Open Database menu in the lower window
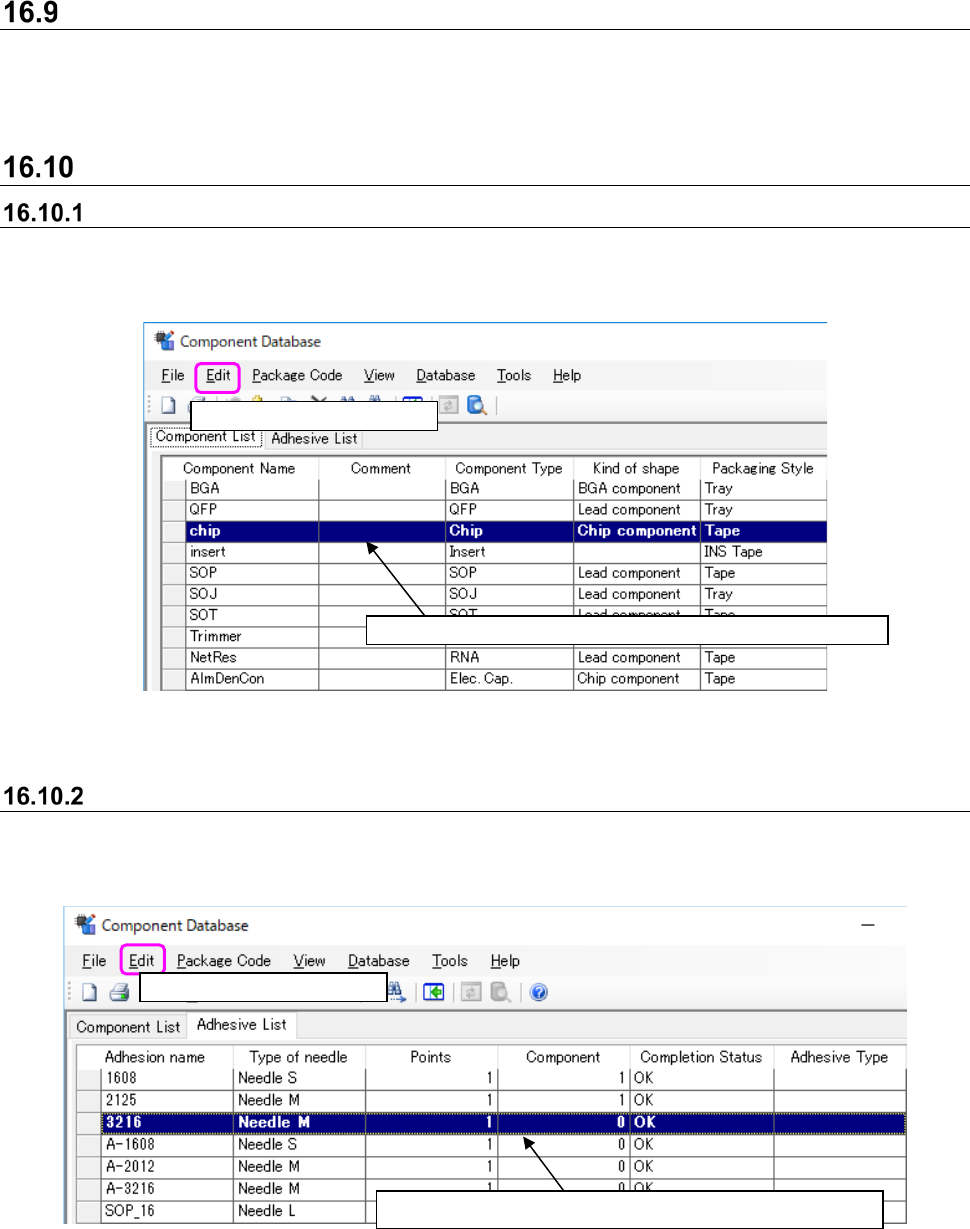The height and width of the screenshot is (1229, 970). point(378,961)
